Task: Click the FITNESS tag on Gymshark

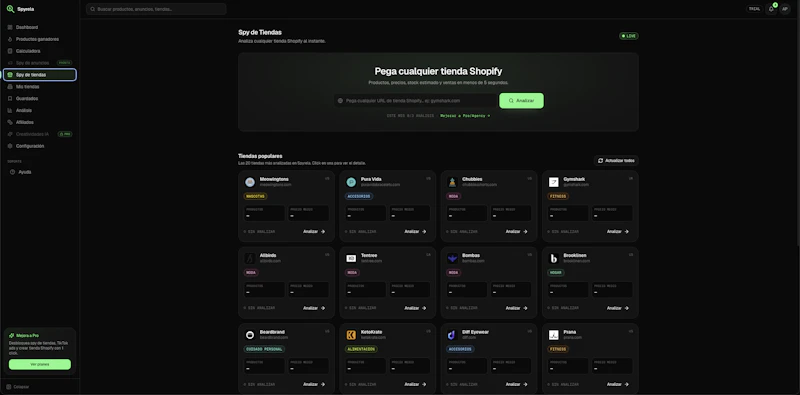Action: point(558,196)
